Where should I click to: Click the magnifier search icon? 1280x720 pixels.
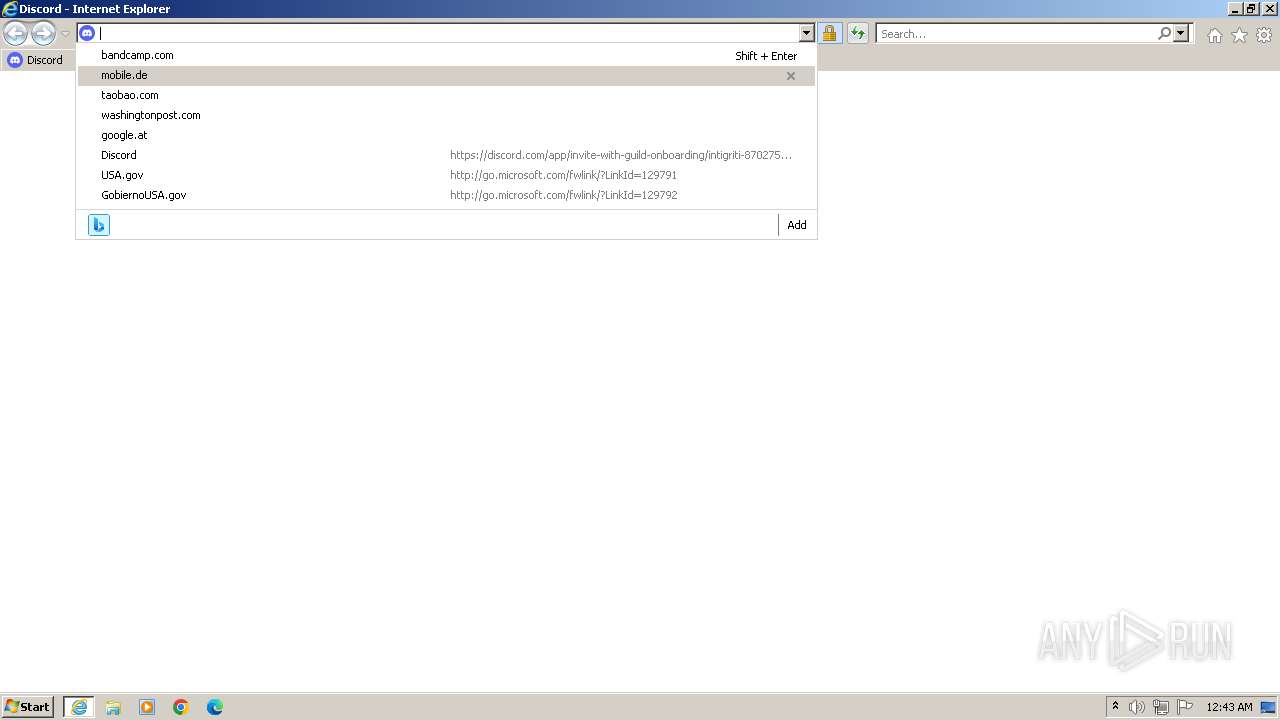pyautogui.click(x=1164, y=33)
